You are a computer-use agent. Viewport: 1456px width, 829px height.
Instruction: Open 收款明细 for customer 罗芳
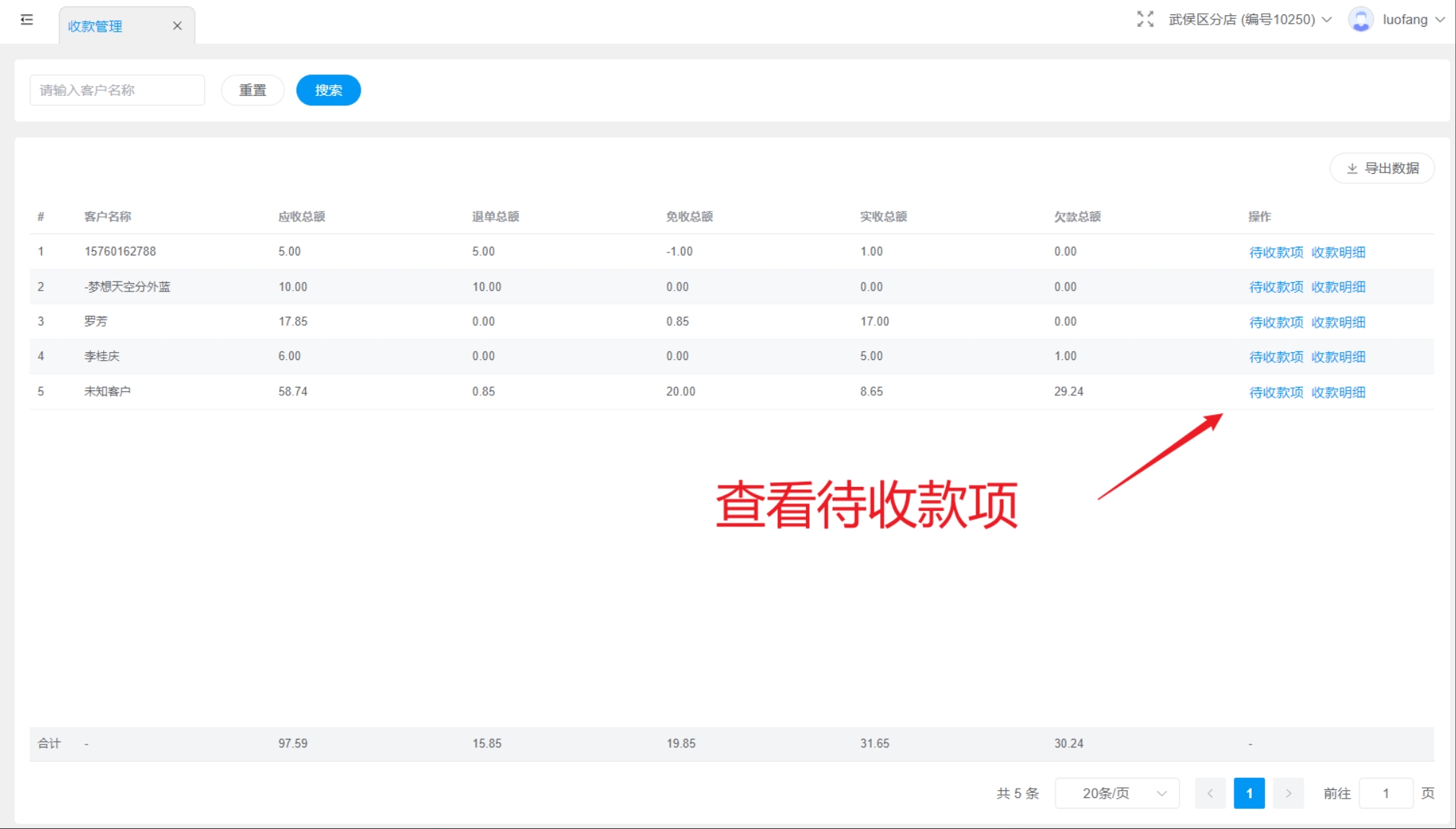1338,322
